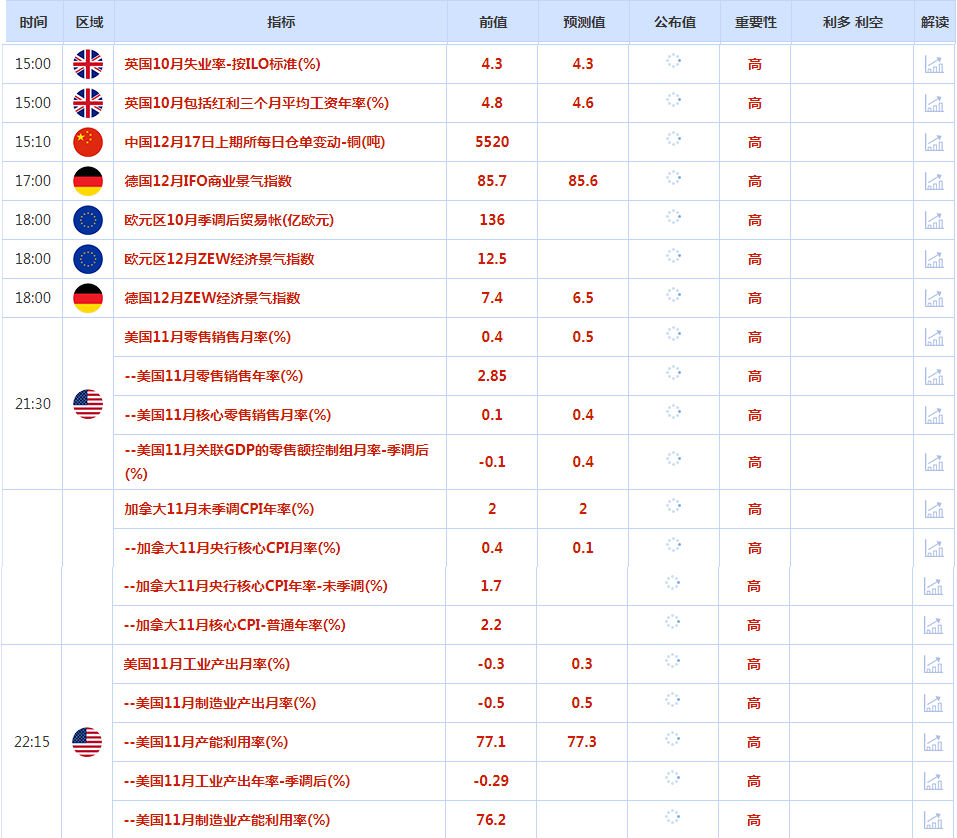
Task: Open chart icon for 德国12月ZEW经济景气指数 row
Action: pyautogui.click(x=934, y=298)
